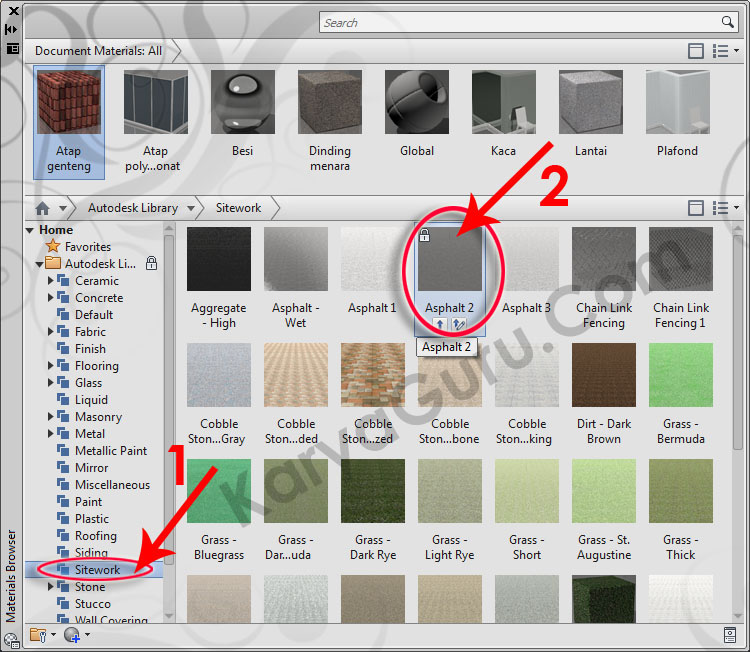Expand the Ceramic category in the tree
Viewport: 750px width, 652px height.
tap(51, 281)
